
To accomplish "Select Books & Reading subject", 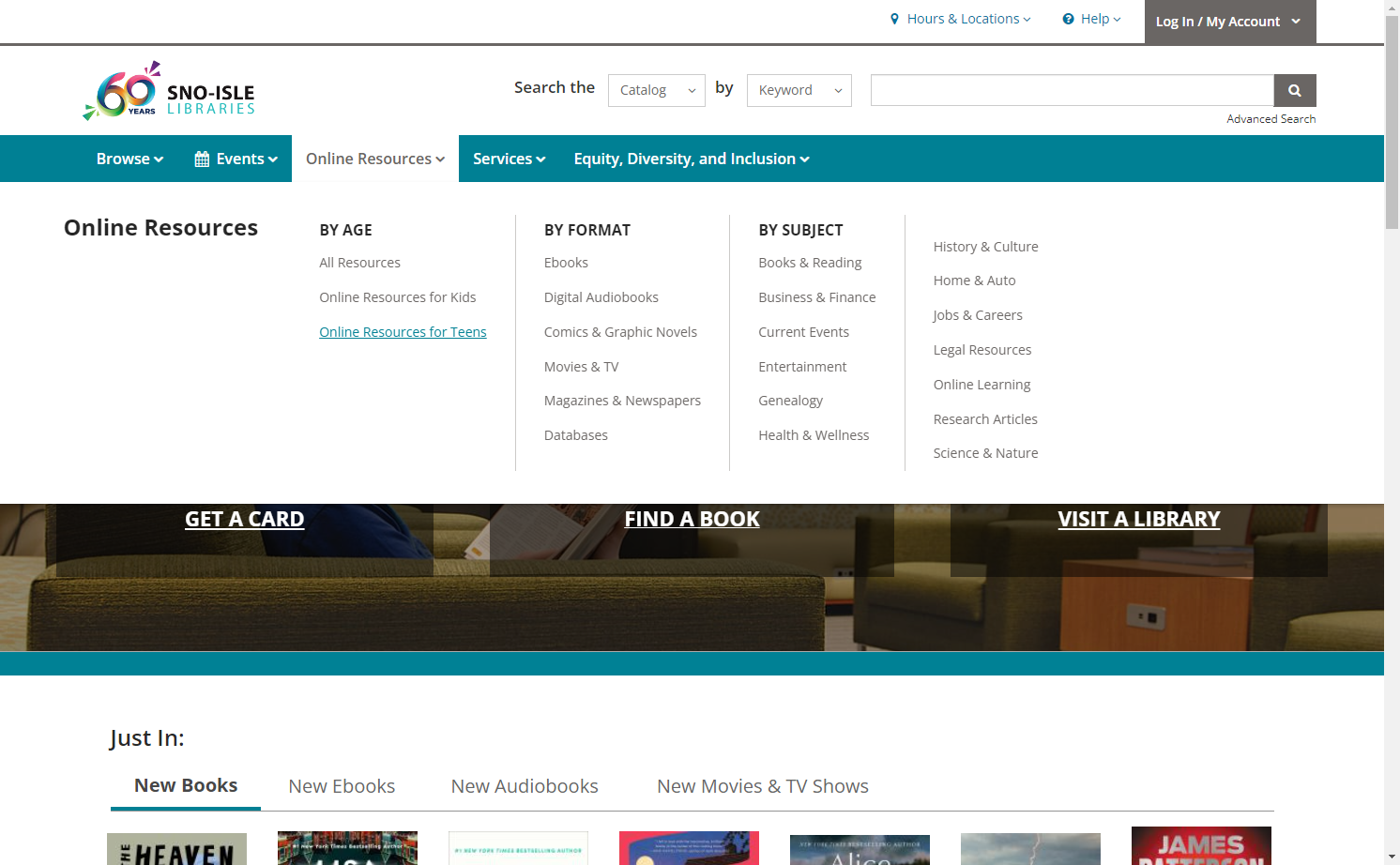I will pyautogui.click(x=811, y=263).
